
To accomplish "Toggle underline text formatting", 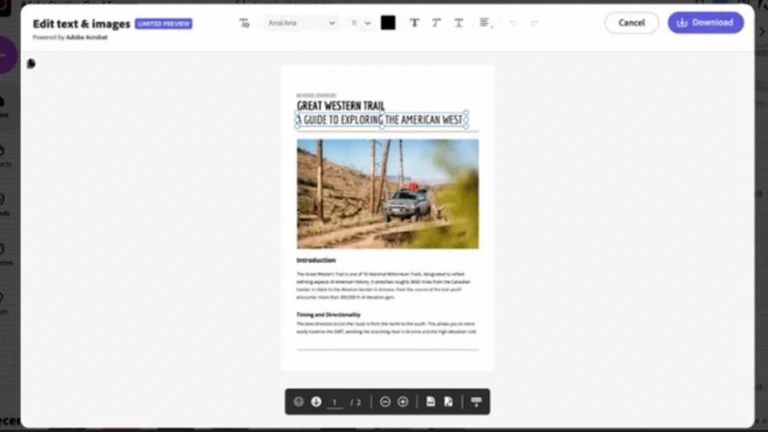I will (458, 23).
